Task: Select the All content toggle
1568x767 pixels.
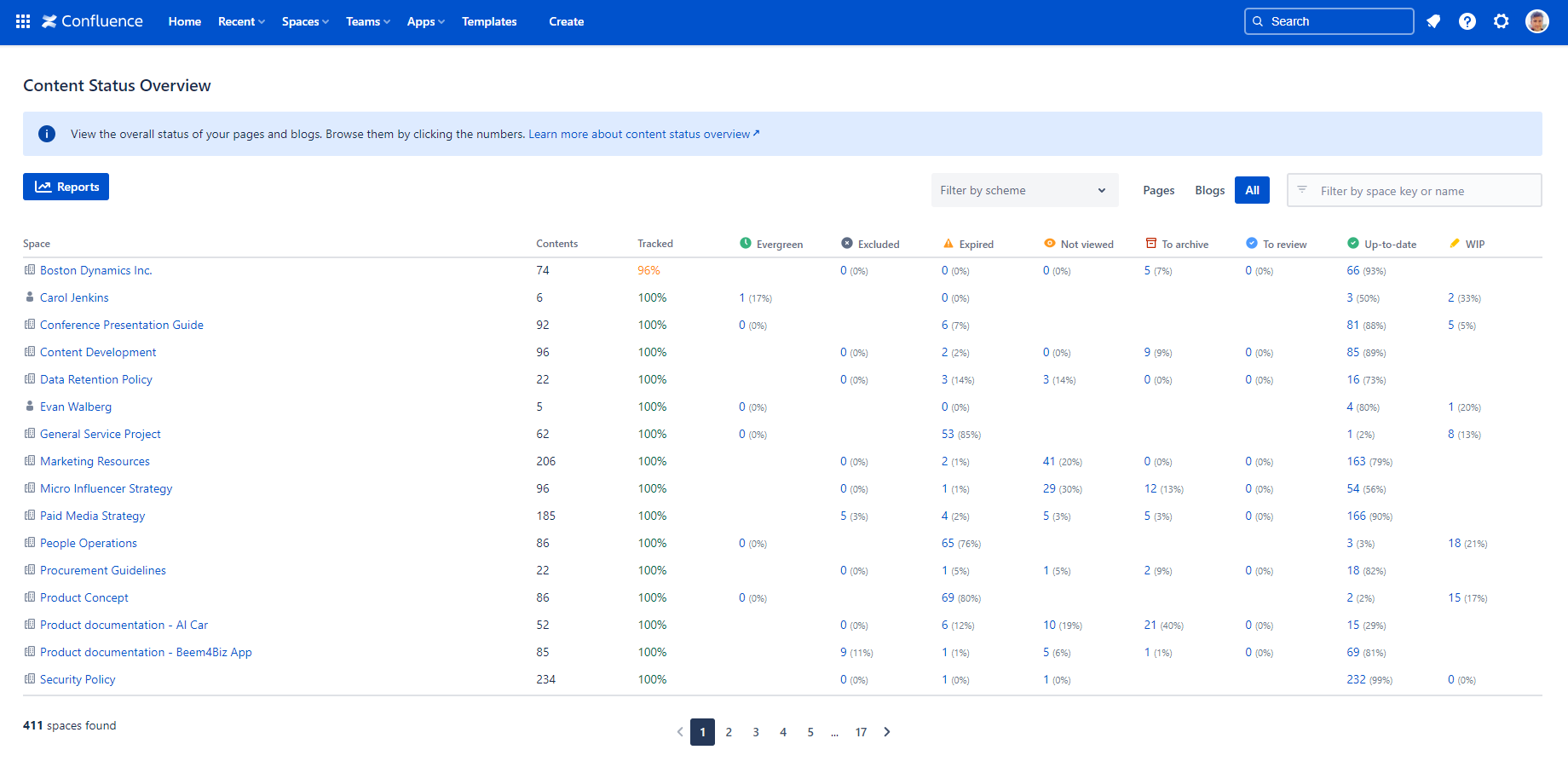Action: pos(1252,190)
